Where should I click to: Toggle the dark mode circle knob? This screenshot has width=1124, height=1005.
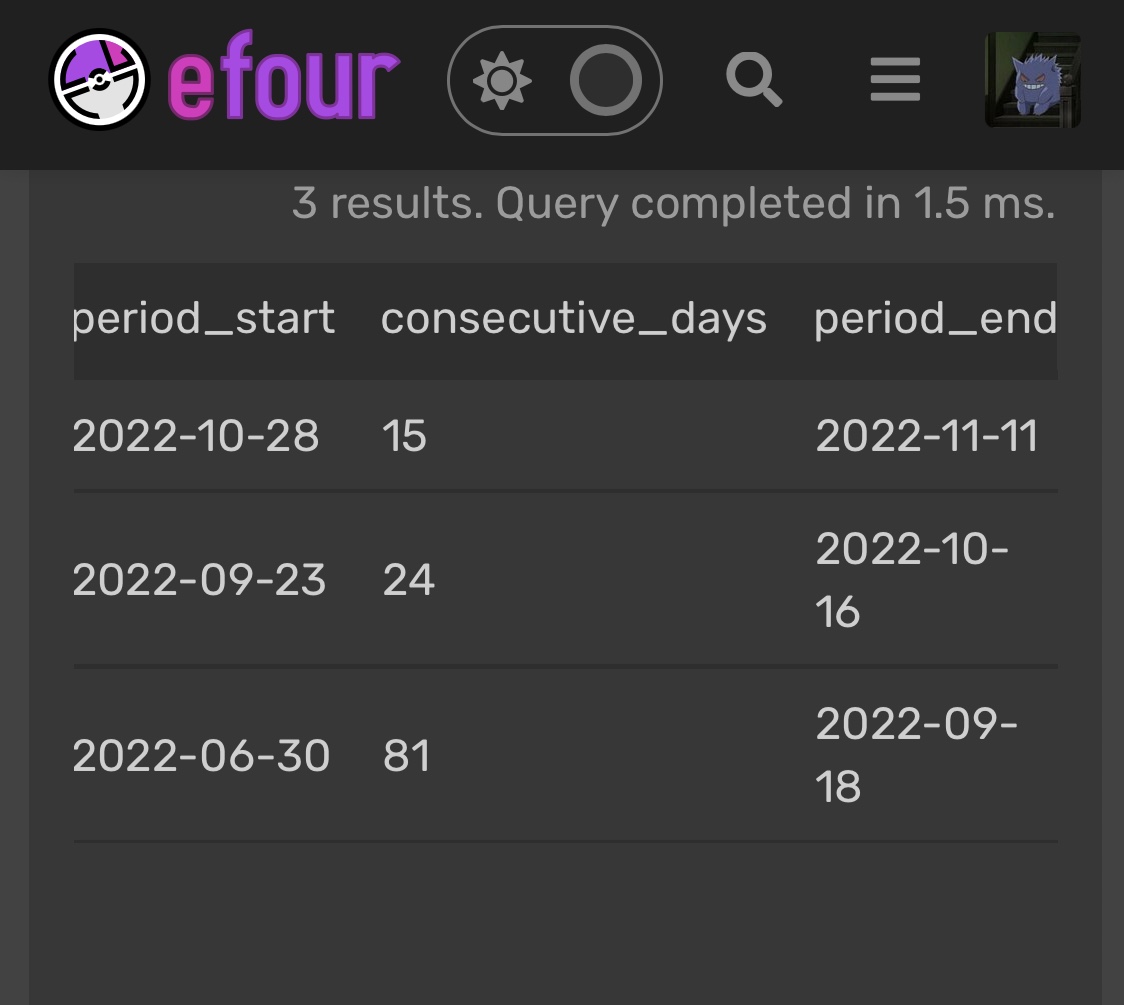pos(606,81)
